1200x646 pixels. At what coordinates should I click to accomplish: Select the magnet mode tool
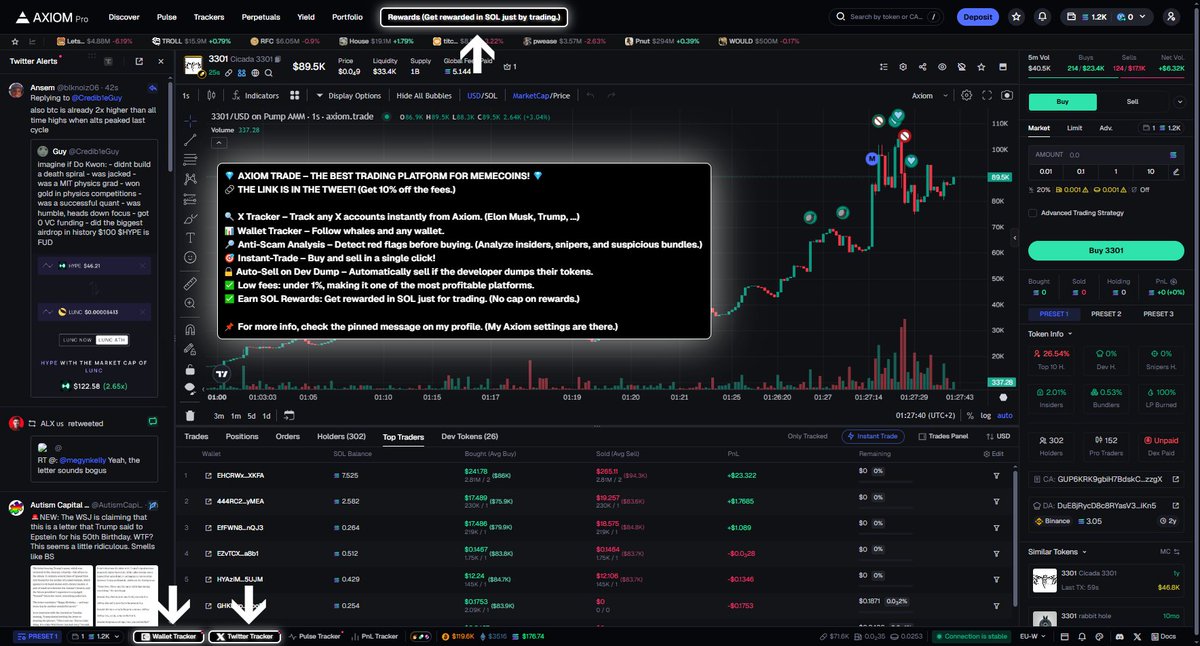tap(190, 329)
